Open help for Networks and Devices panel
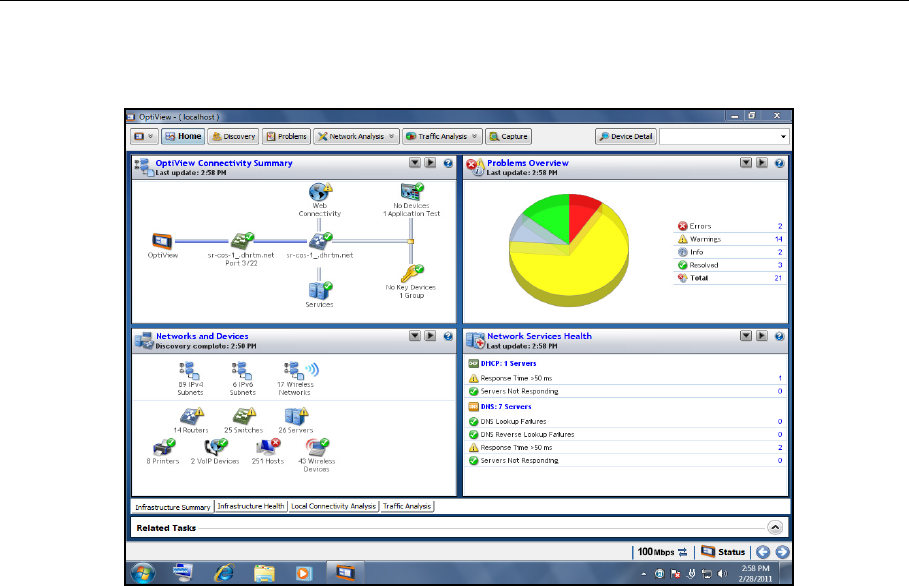 [x=448, y=336]
